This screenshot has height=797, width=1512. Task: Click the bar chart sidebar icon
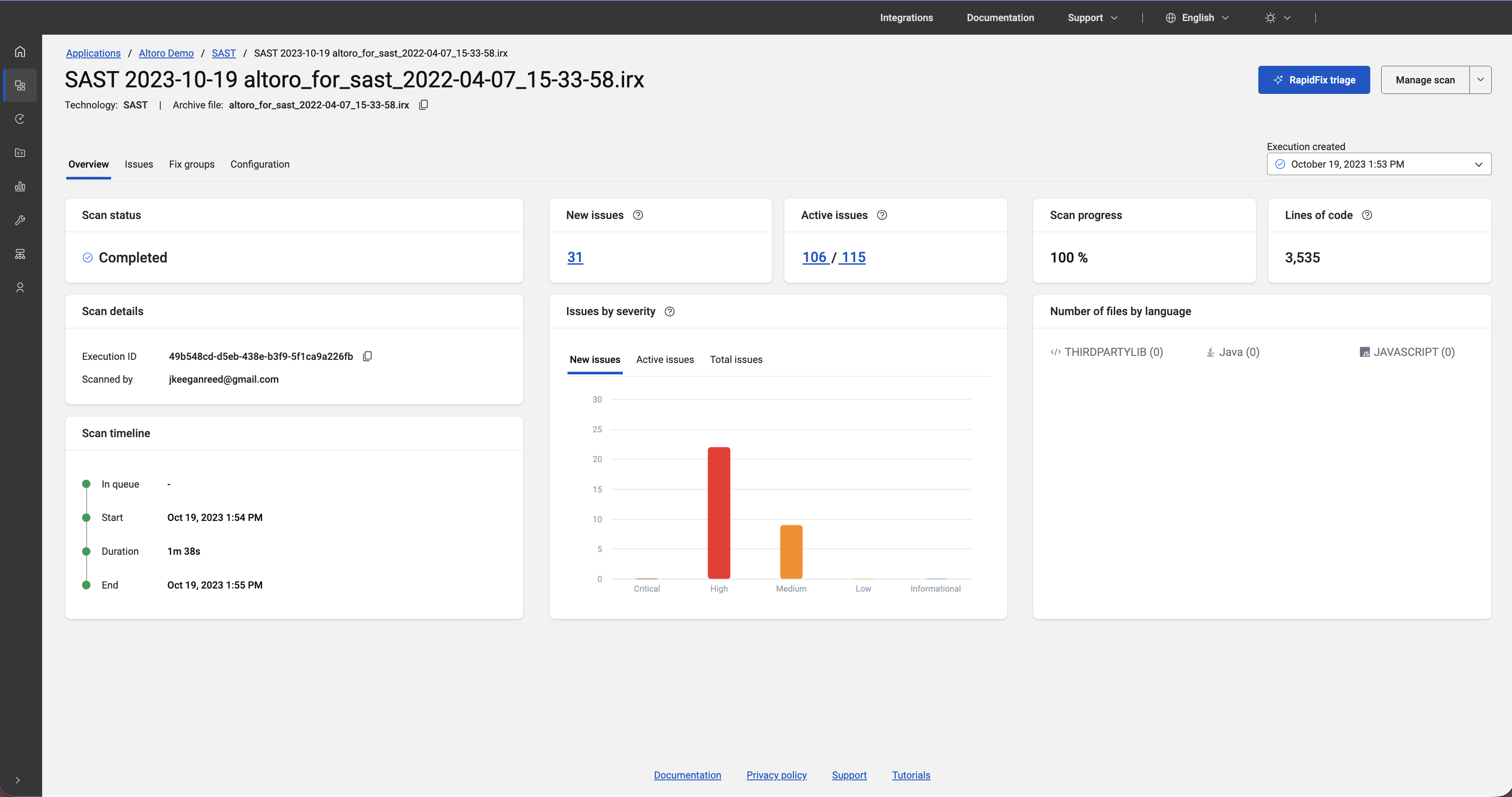point(20,187)
